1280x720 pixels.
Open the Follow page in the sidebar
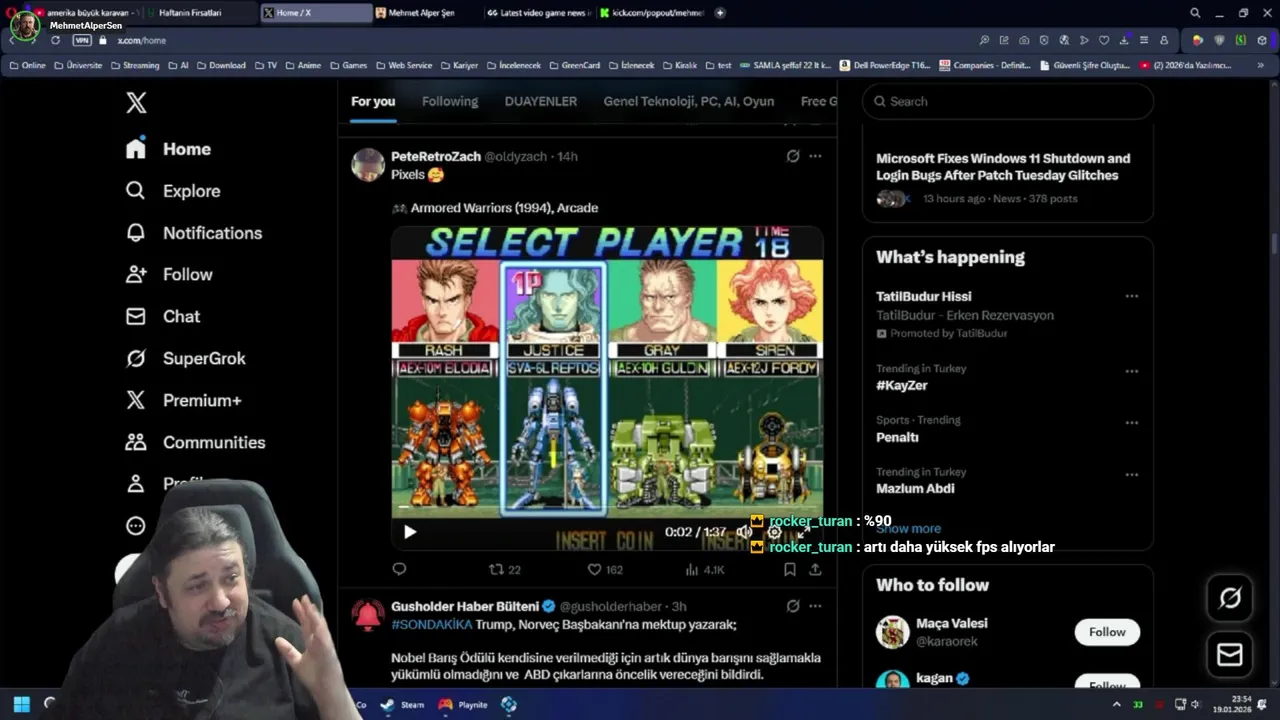tap(168, 274)
